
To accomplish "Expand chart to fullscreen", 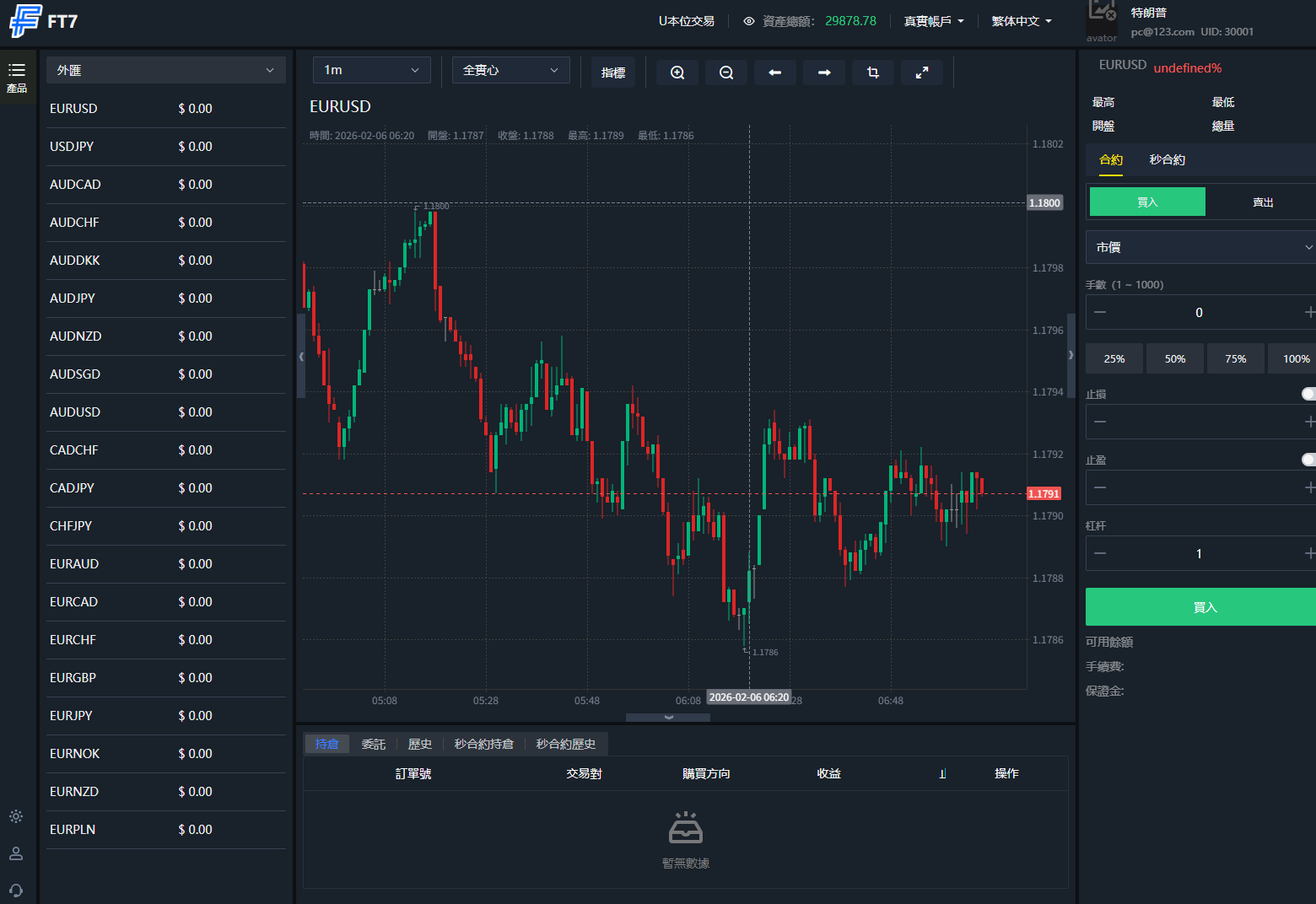I will (x=922, y=73).
